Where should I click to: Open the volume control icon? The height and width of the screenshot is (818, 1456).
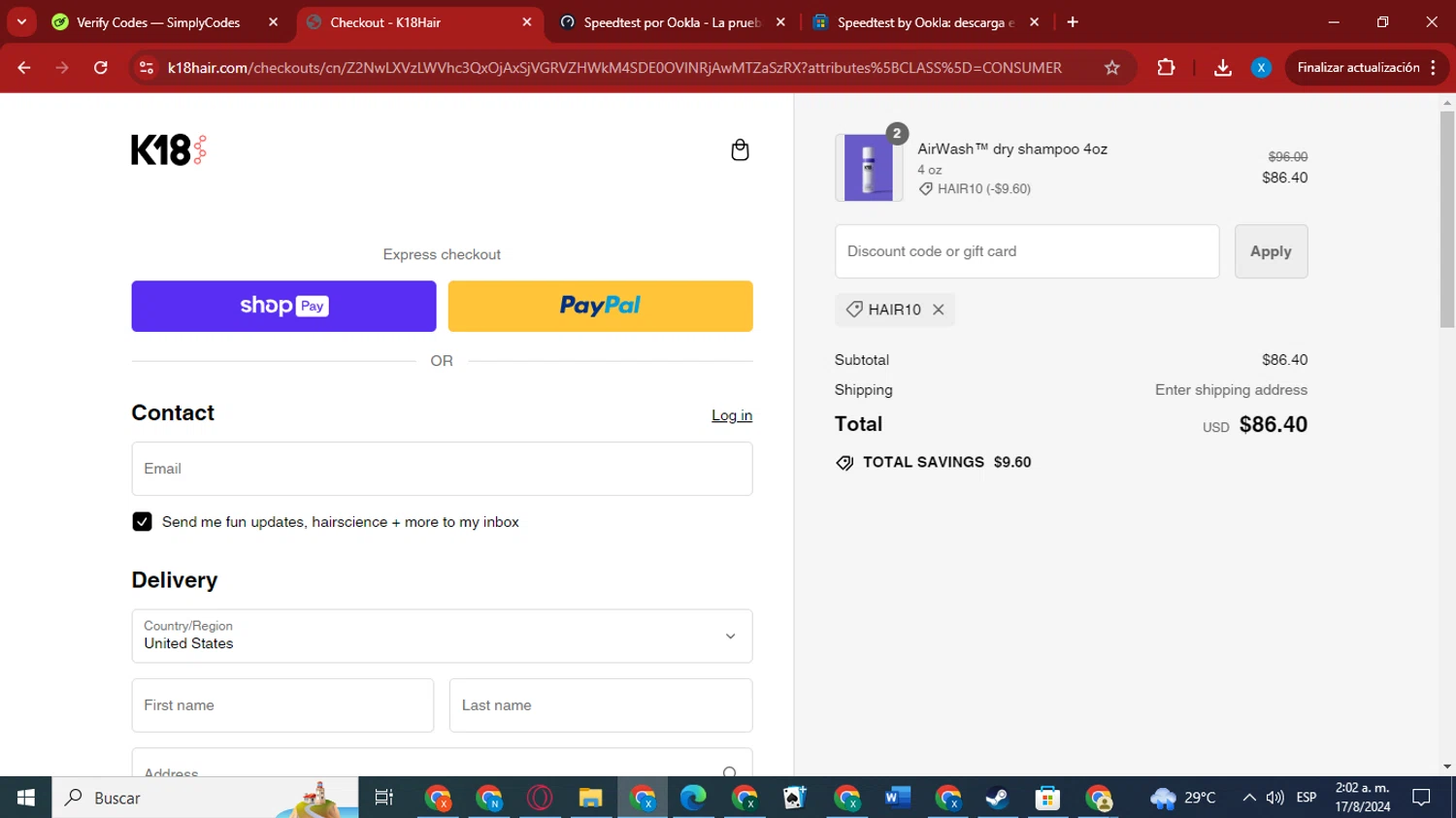click(1275, 798)
